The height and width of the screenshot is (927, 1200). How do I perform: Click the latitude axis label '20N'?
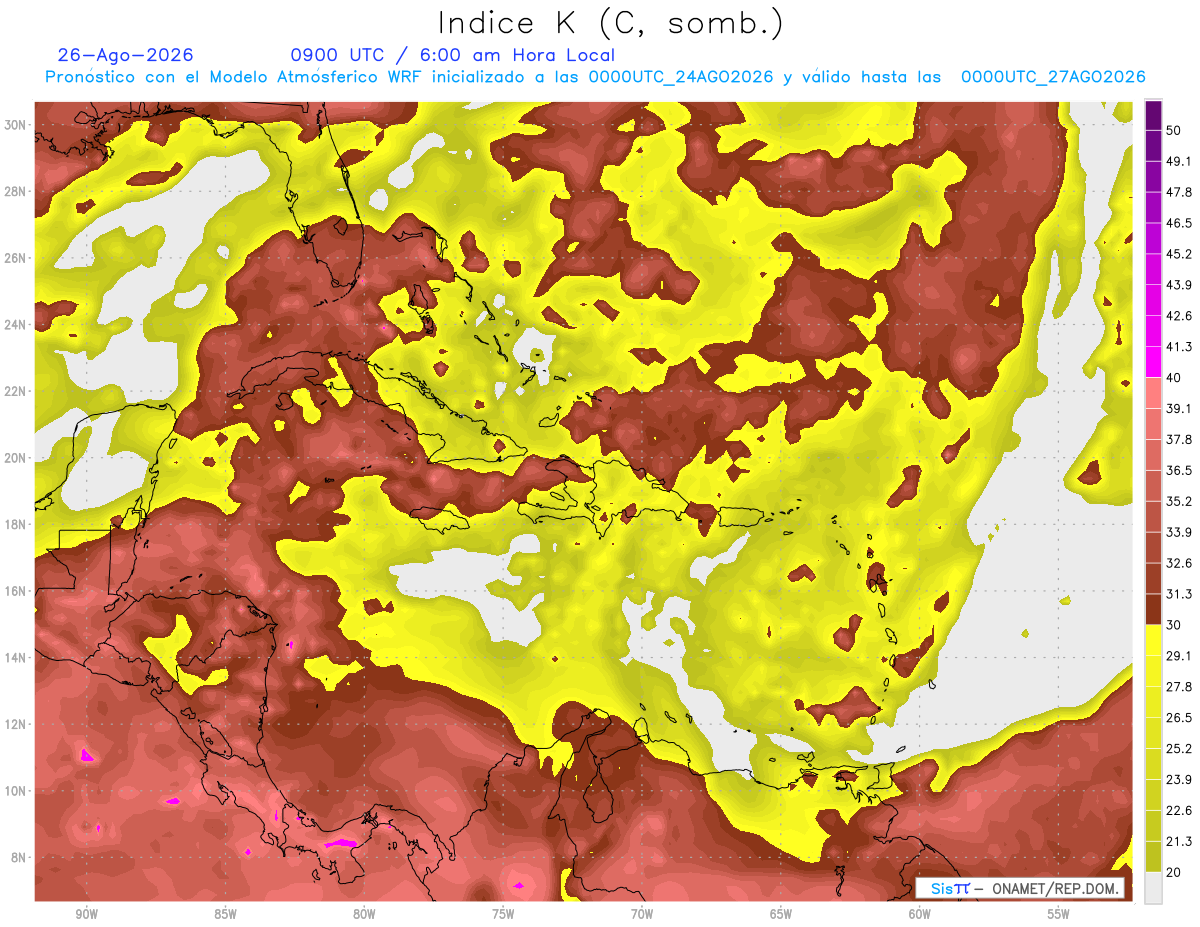(17, 458)
